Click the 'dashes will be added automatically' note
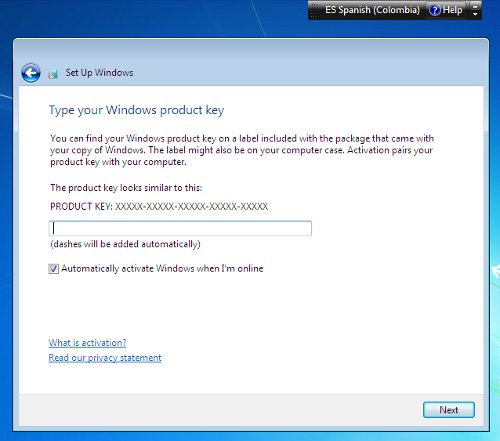Screen dimensions: 500x441 pyautogui.click(x=125, y=244)
